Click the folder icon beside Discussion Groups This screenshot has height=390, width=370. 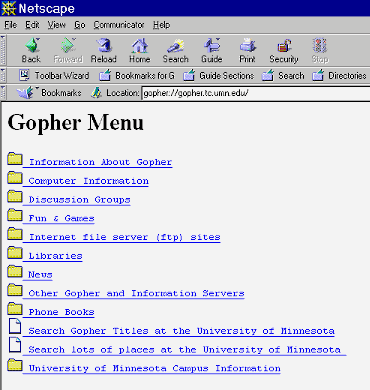[15, 196]
